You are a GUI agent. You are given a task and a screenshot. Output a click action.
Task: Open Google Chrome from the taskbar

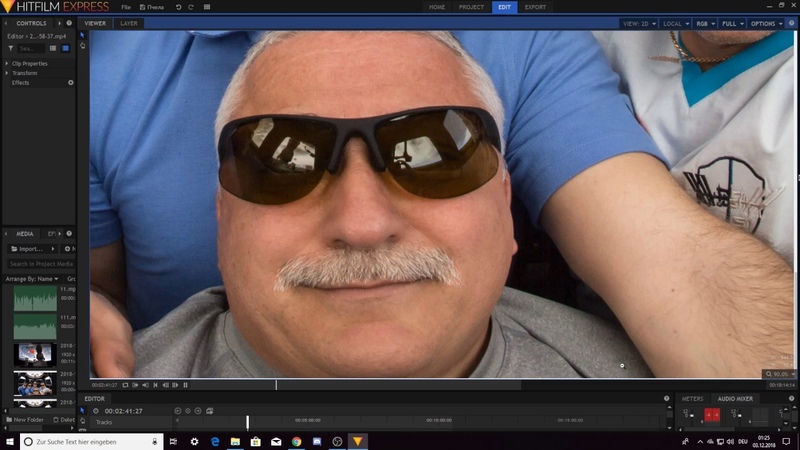click(x=296, y=441)
